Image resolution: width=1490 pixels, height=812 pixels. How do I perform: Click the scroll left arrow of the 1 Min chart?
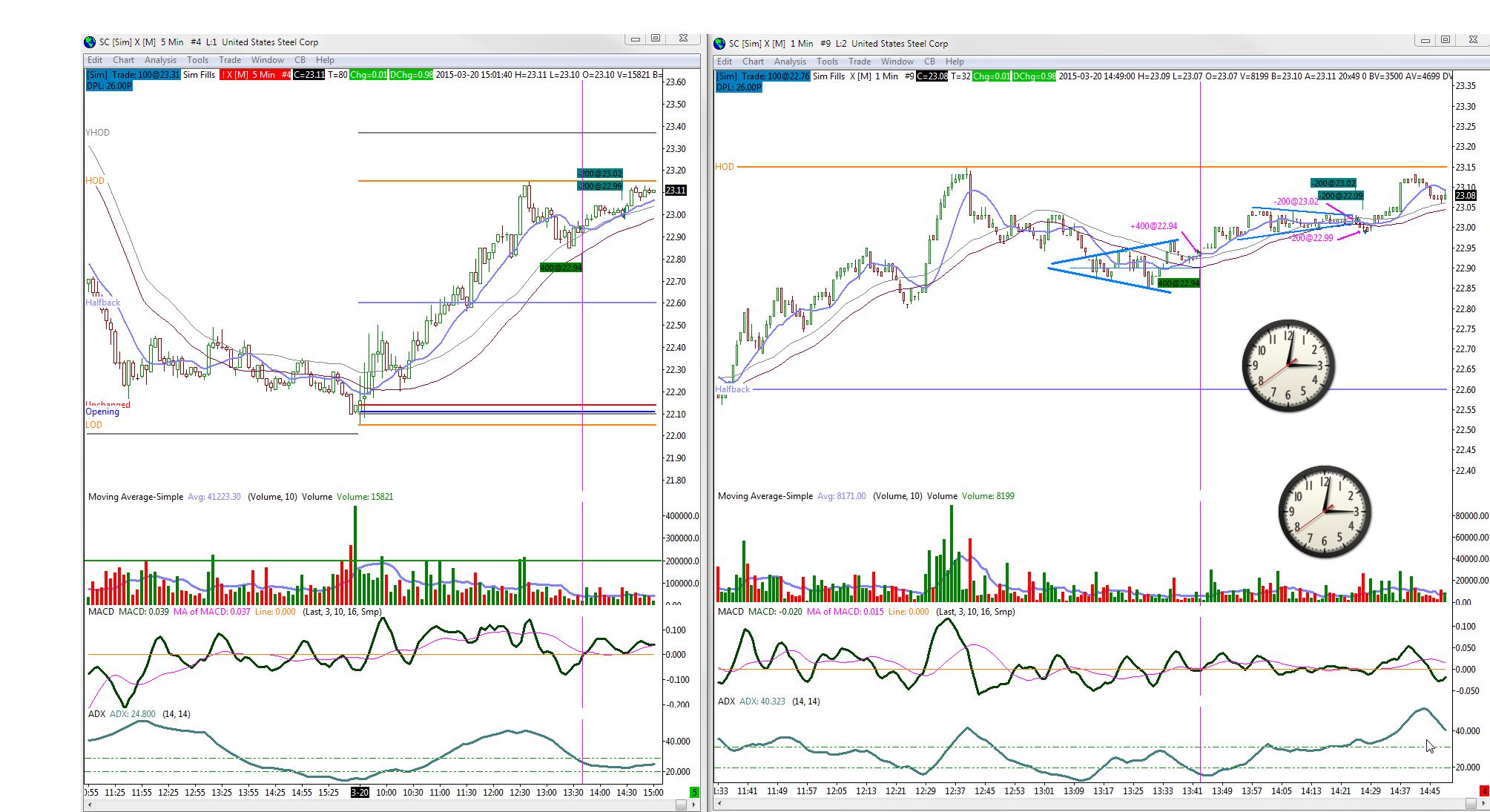click(718, 804)
